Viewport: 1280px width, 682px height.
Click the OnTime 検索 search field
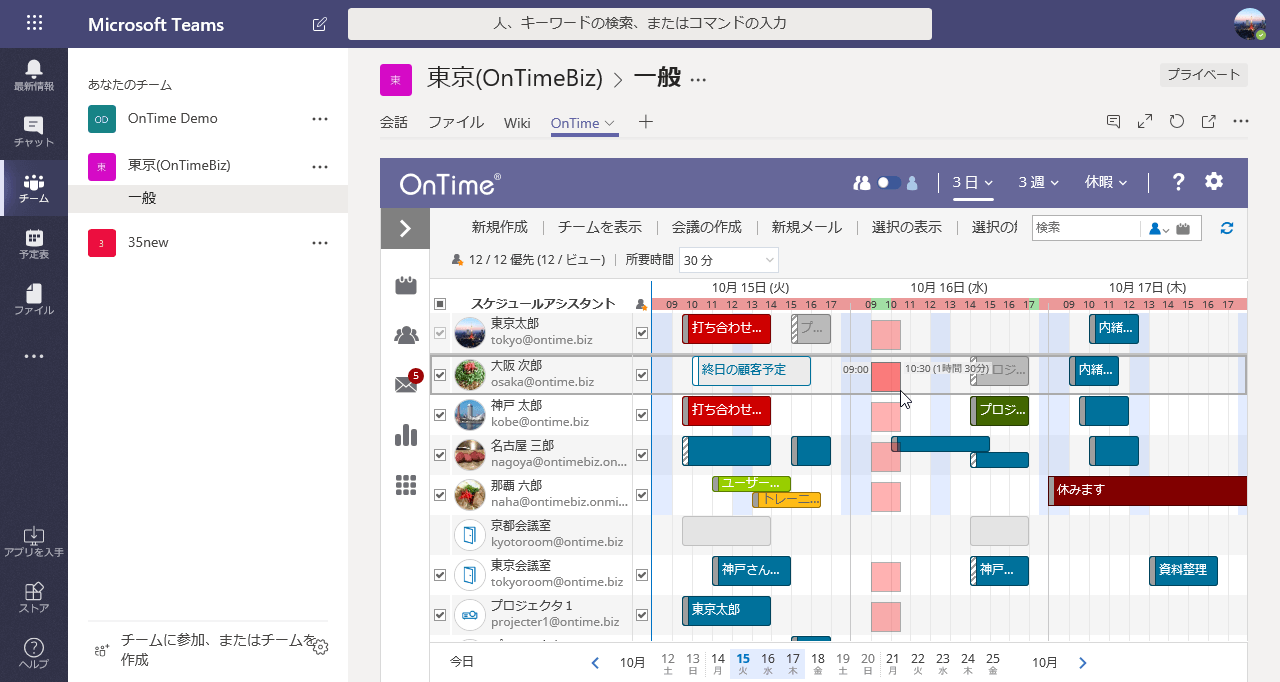tap(1086, 228)
